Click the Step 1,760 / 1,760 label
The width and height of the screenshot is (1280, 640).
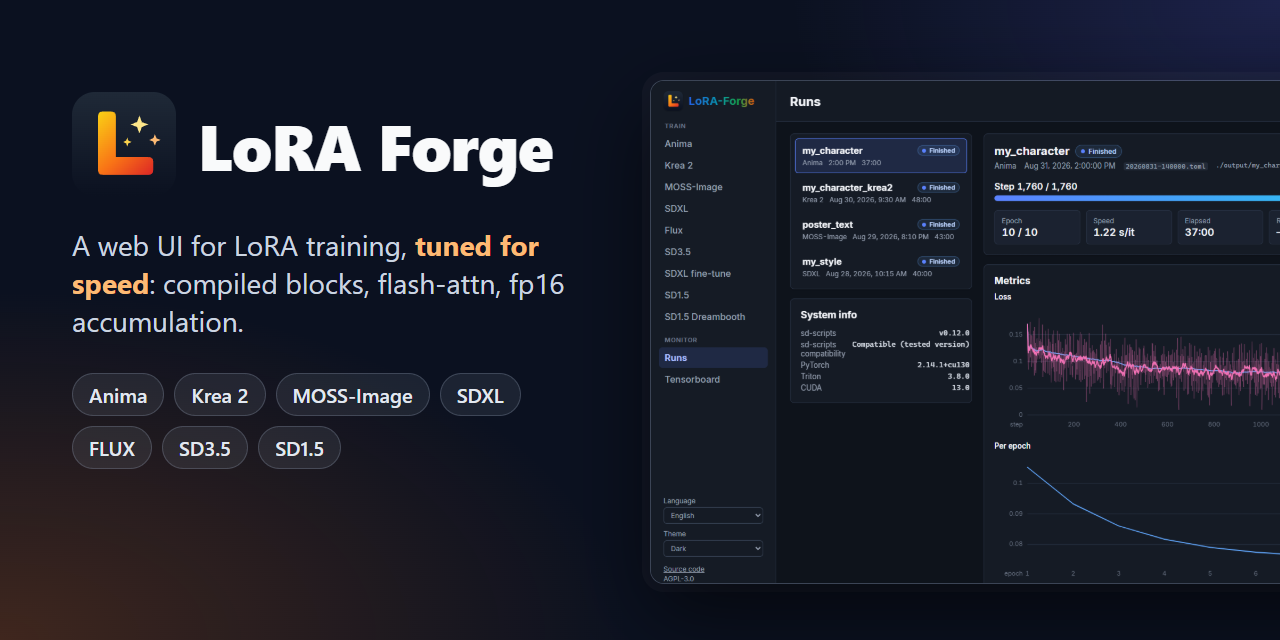pos(1036,186)
